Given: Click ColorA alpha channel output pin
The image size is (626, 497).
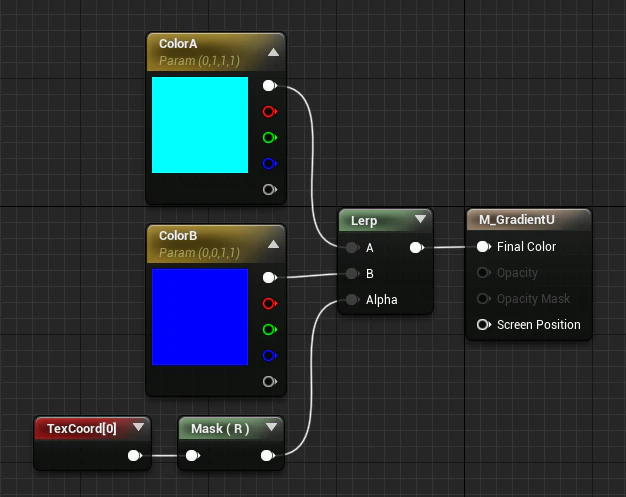Looking at the screenshot, I should (270, 189).
